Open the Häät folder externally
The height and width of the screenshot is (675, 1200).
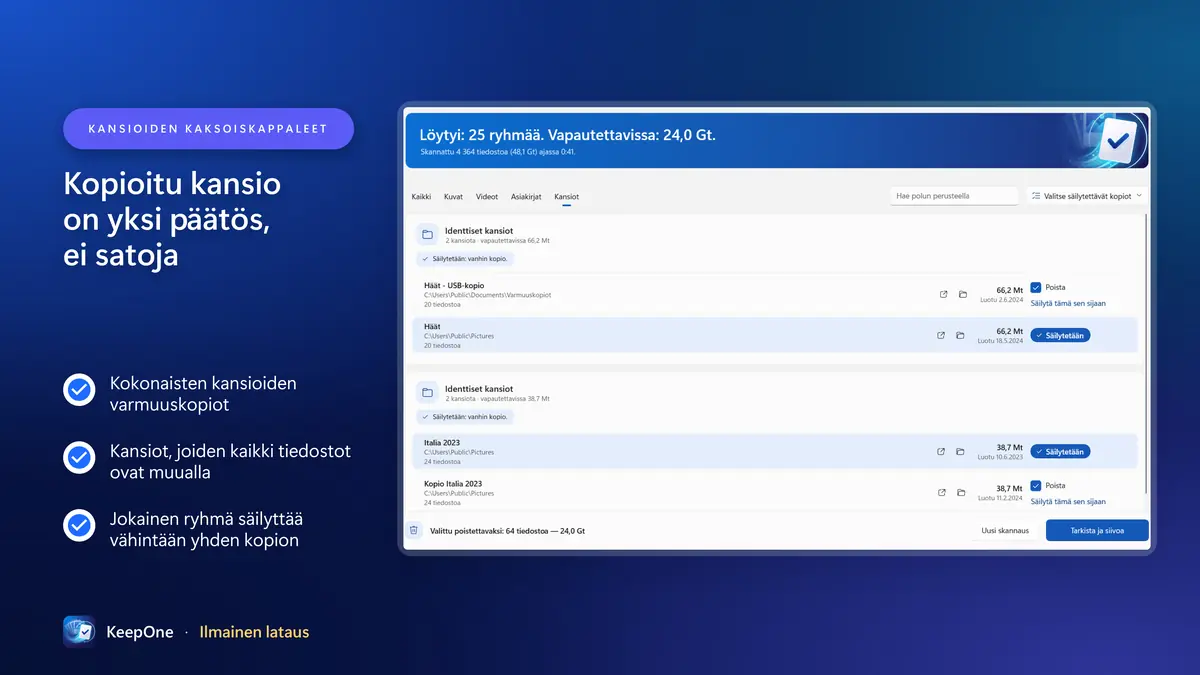pyautogui.click(x=941, y=335)
